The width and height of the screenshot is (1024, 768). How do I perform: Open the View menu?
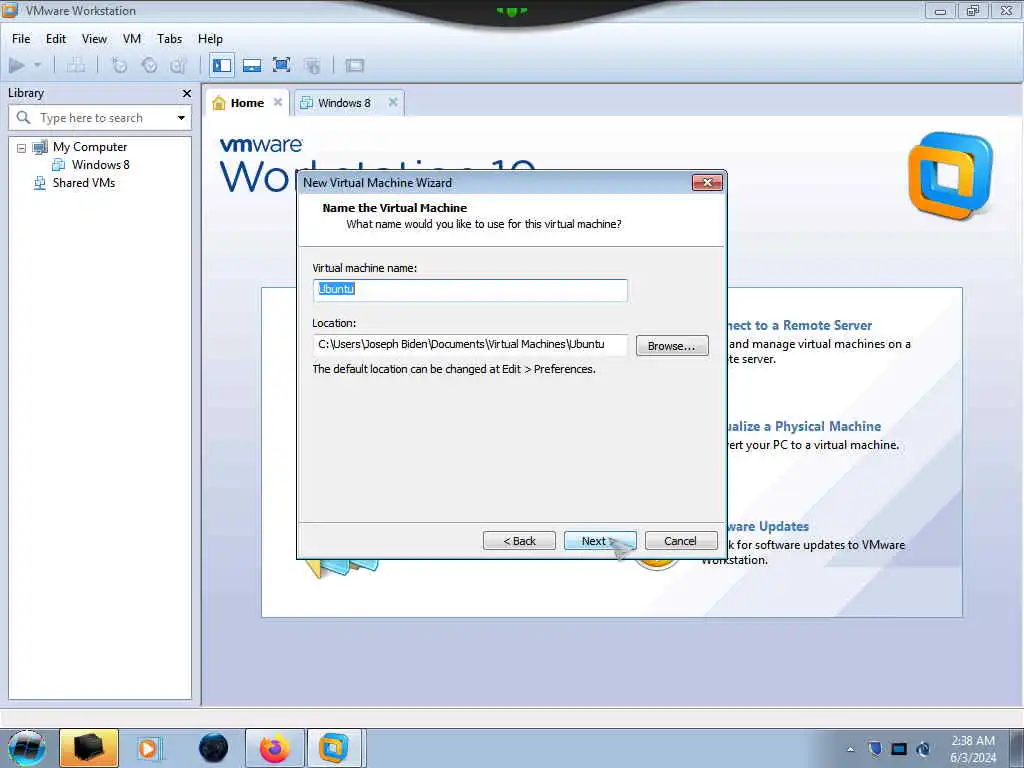[x=94, y=39]
